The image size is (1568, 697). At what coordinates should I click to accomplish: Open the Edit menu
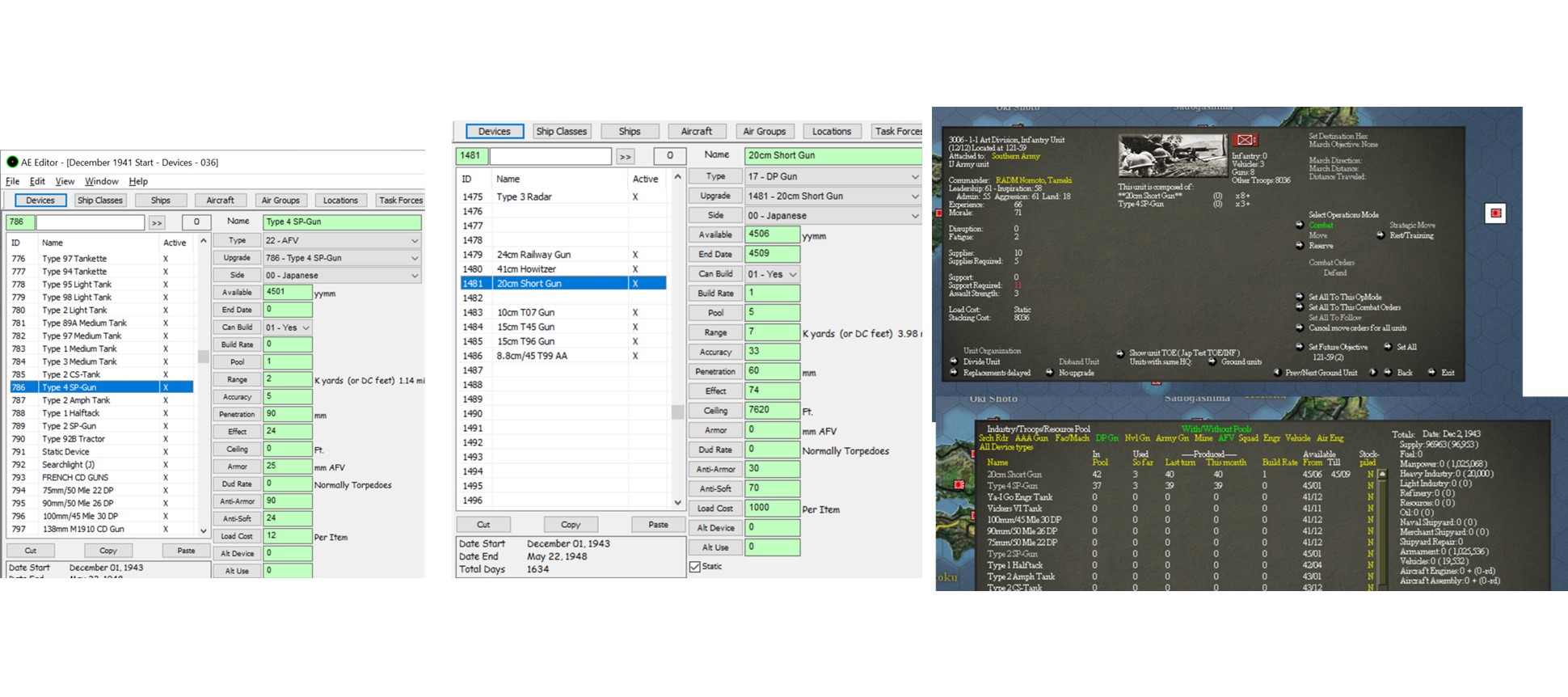point(37,182)
